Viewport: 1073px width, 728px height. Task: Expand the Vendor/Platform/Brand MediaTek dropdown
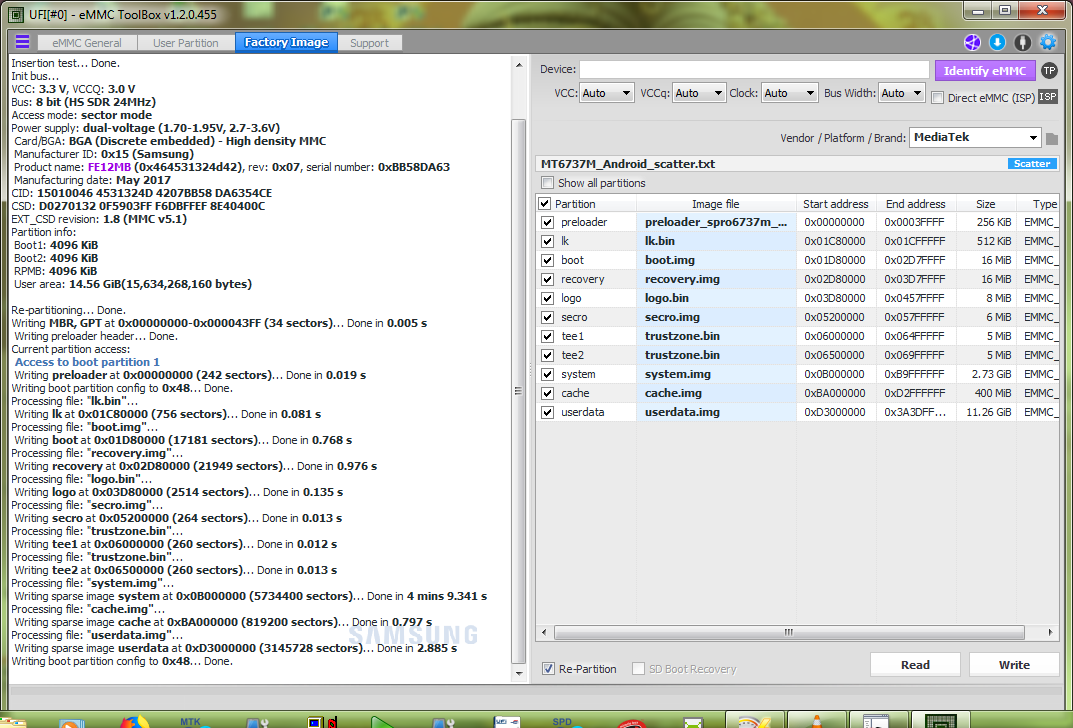(x=975, y=138)
